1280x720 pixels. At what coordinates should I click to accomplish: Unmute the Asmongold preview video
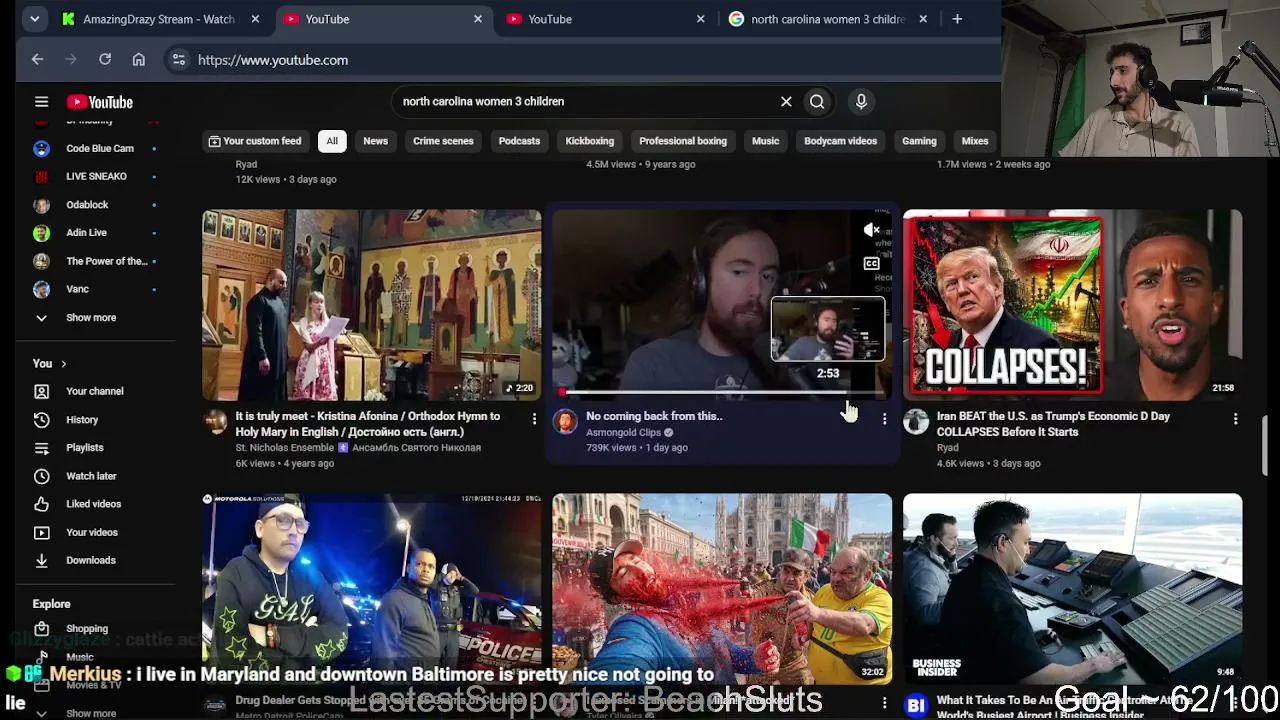(871, 231)
